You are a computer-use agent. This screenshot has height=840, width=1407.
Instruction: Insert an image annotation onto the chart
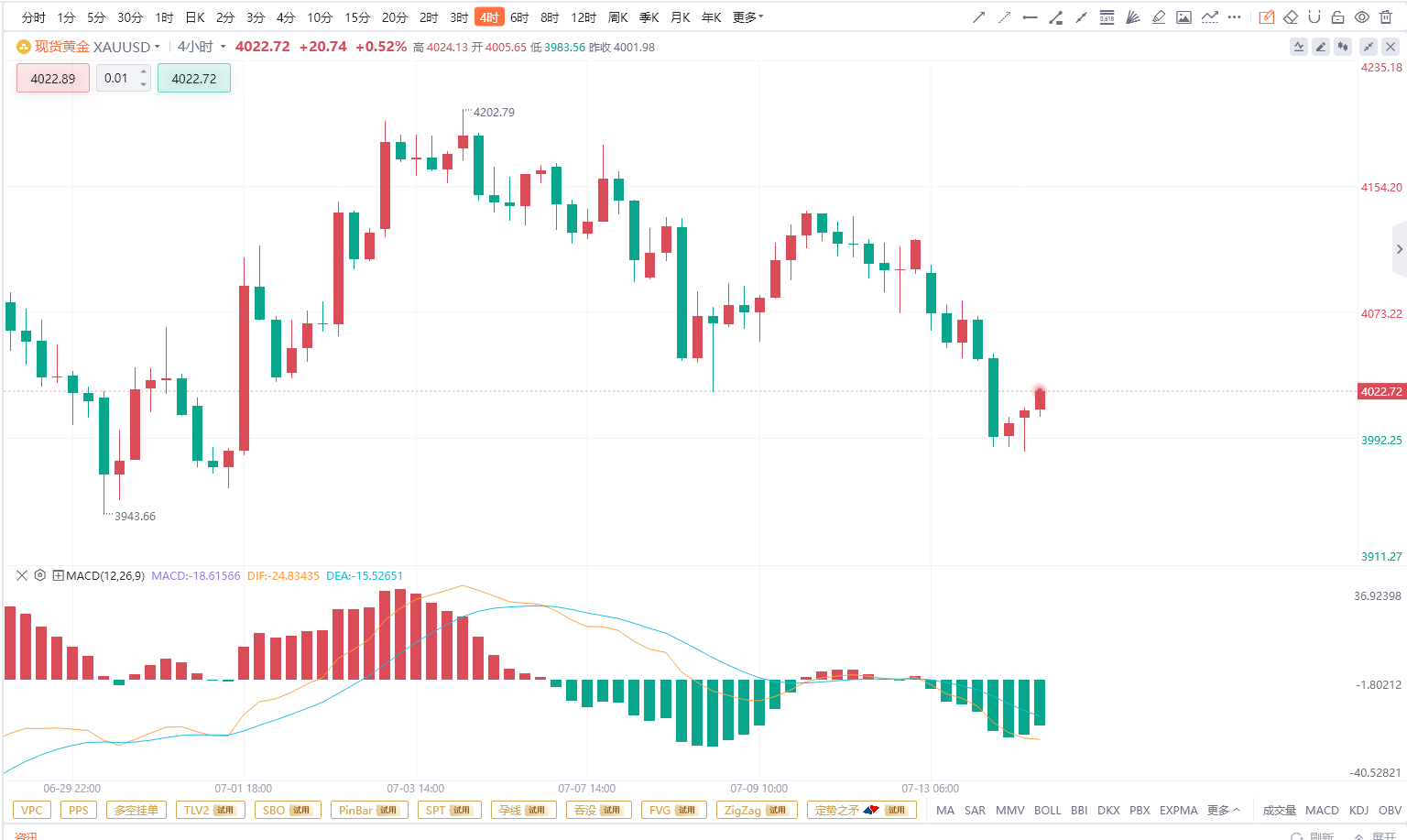click(x=1184, y=17)
